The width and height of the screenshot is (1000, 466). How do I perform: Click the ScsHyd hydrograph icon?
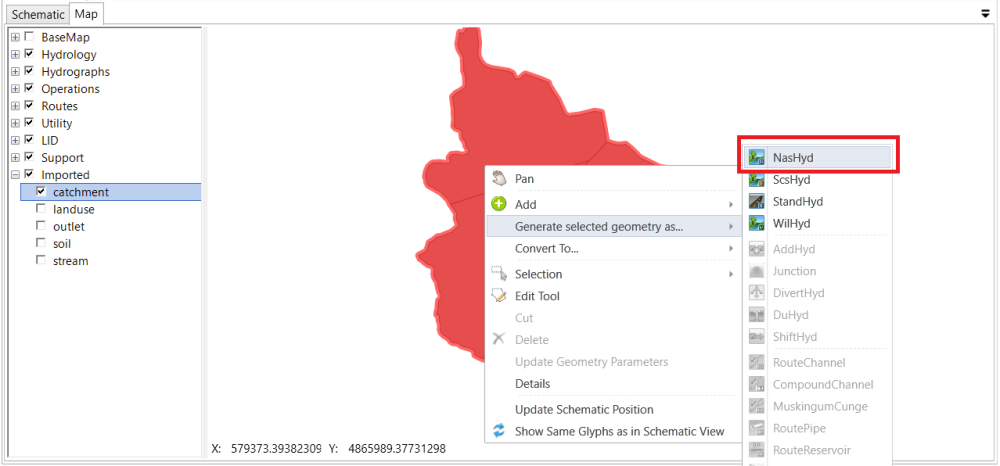coord(757,180)
